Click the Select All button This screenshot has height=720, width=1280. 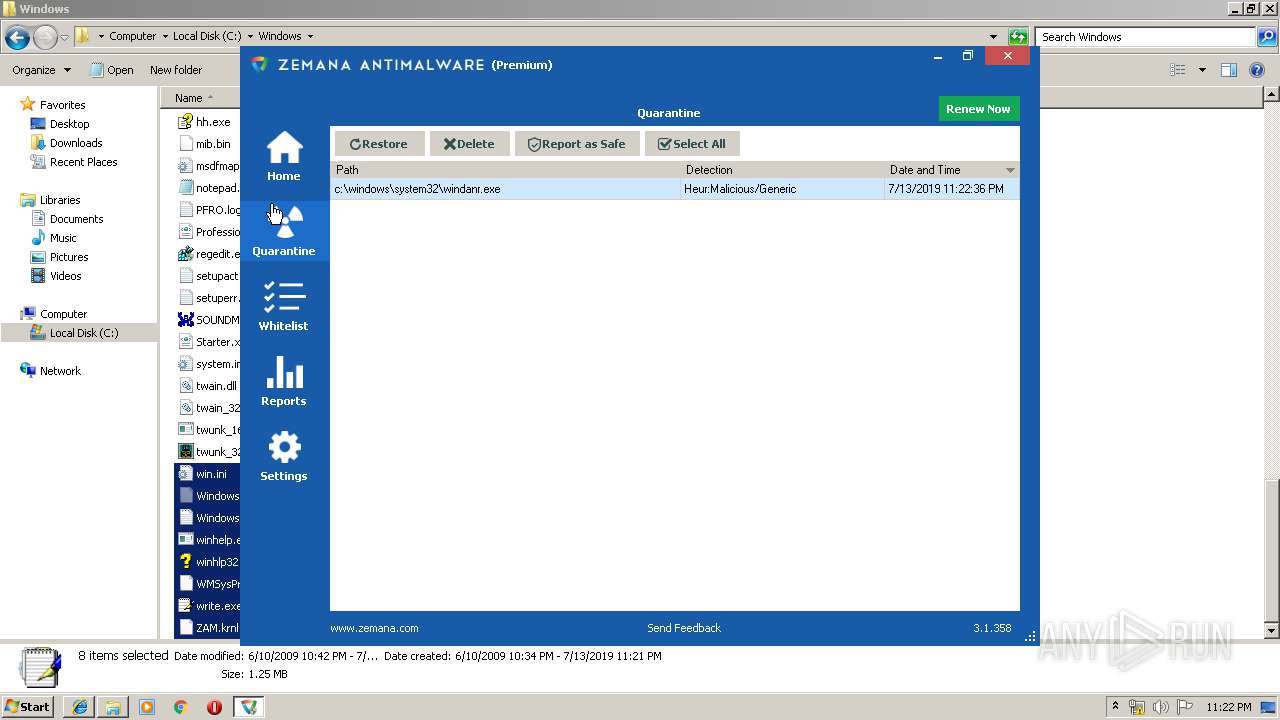point(692,144)
